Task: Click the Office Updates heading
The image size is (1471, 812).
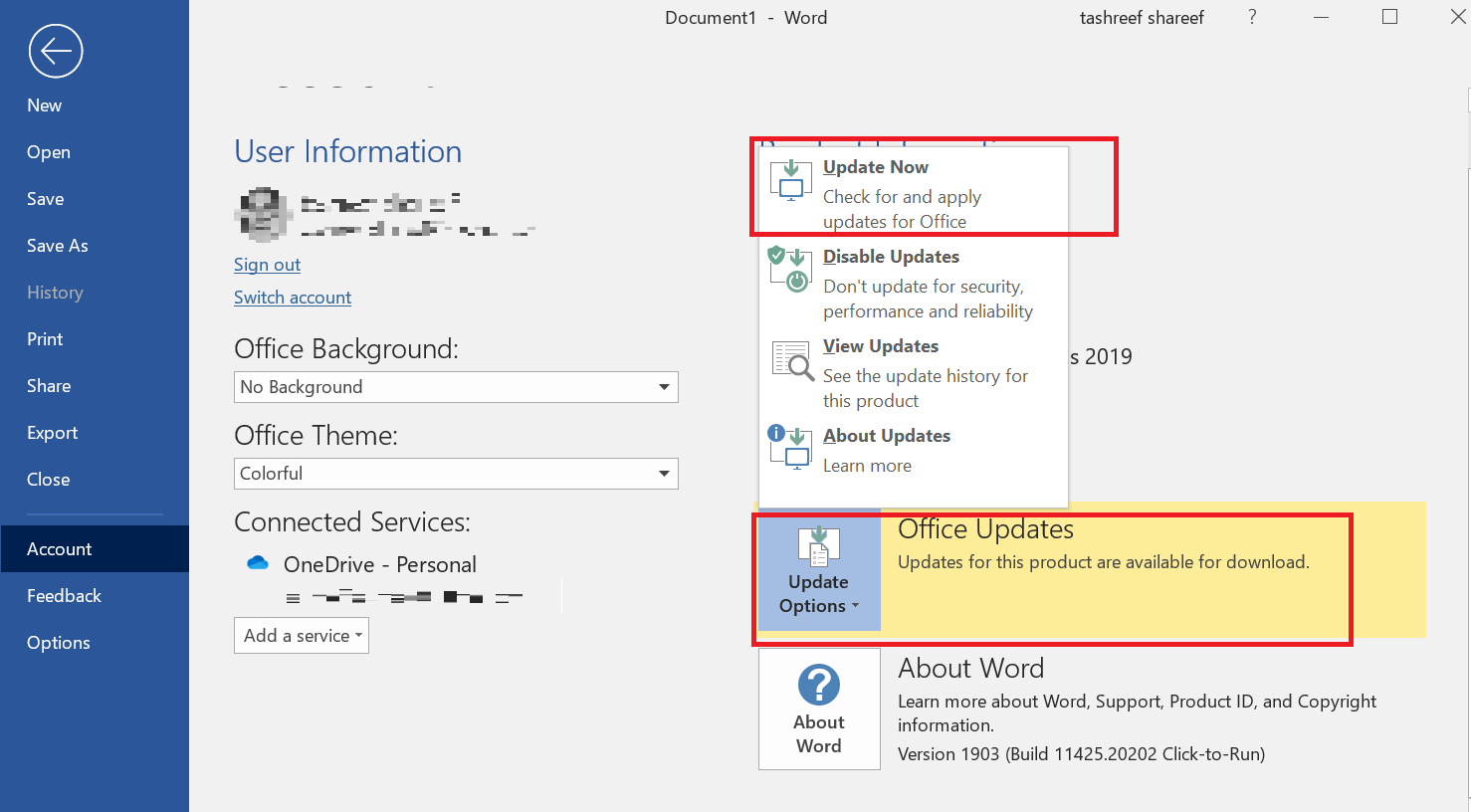Action: click(985, 529)
